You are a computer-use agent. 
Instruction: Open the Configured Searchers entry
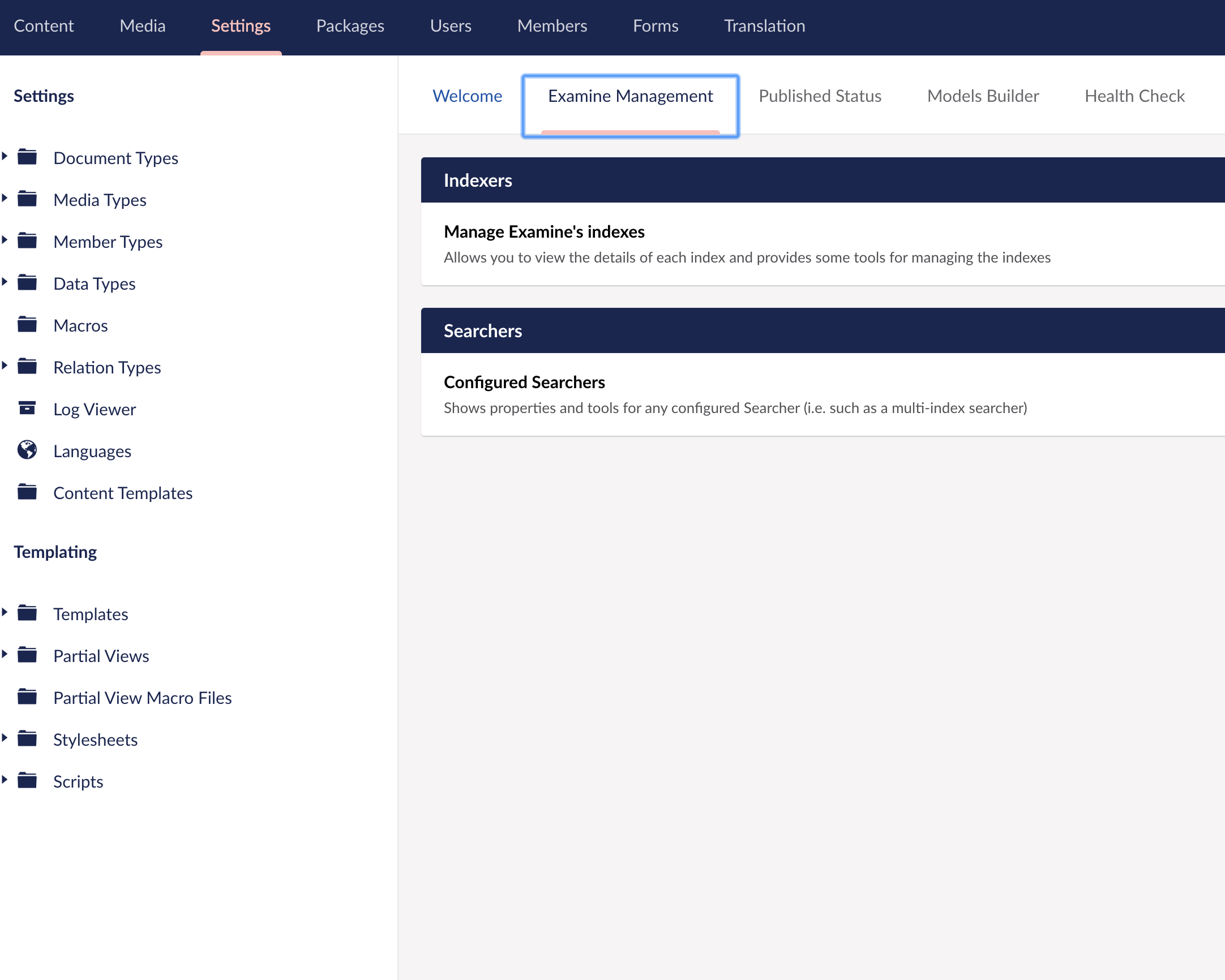coord(524,382)
